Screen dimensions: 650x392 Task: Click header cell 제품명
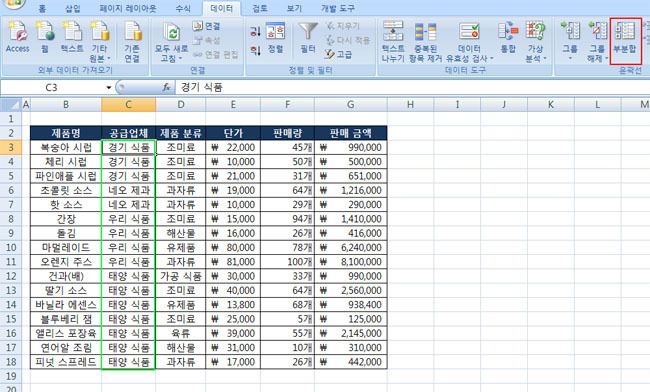[66, 133]
